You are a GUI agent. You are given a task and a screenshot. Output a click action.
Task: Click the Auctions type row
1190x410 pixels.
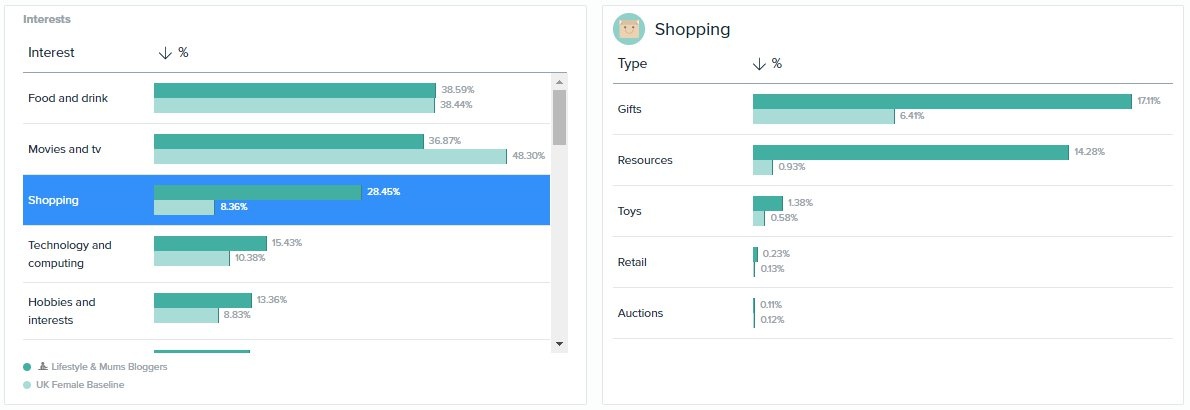coord(896,313)
